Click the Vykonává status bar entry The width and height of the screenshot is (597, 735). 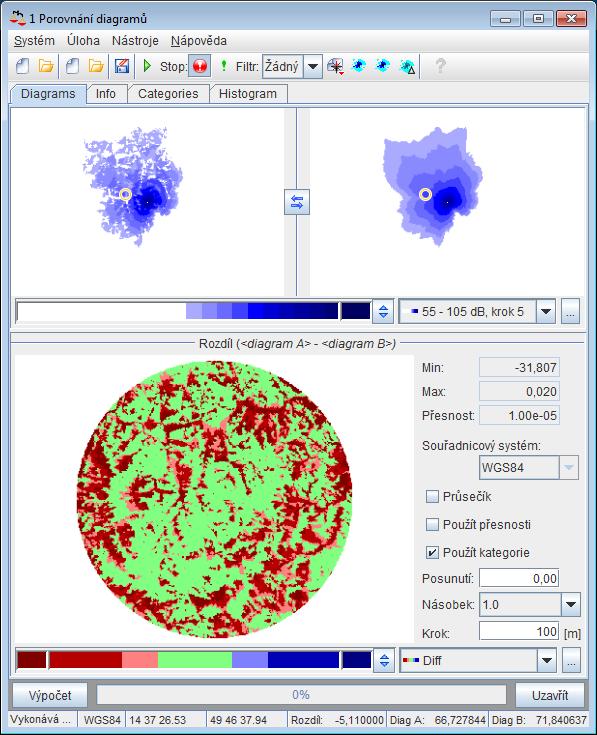click(x=41, y=720)
